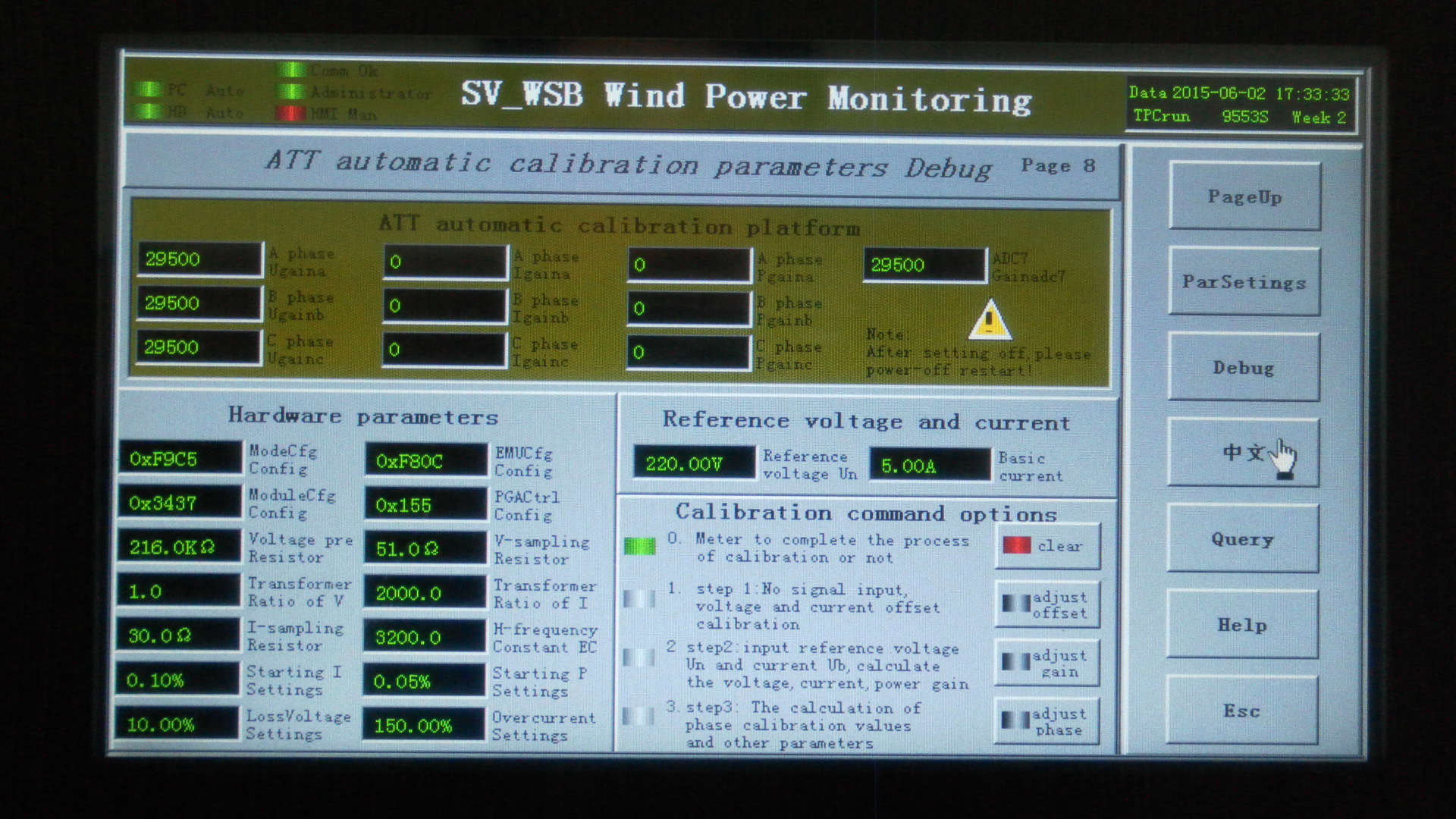Edit ModeCfg Config value 0xF9C5

pyautogui.click(x=180, y=459)
